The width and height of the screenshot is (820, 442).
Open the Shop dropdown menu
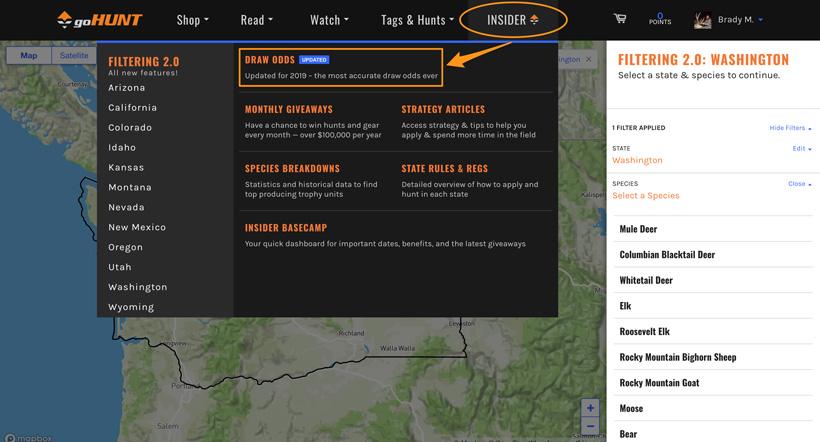click(192, 20)
